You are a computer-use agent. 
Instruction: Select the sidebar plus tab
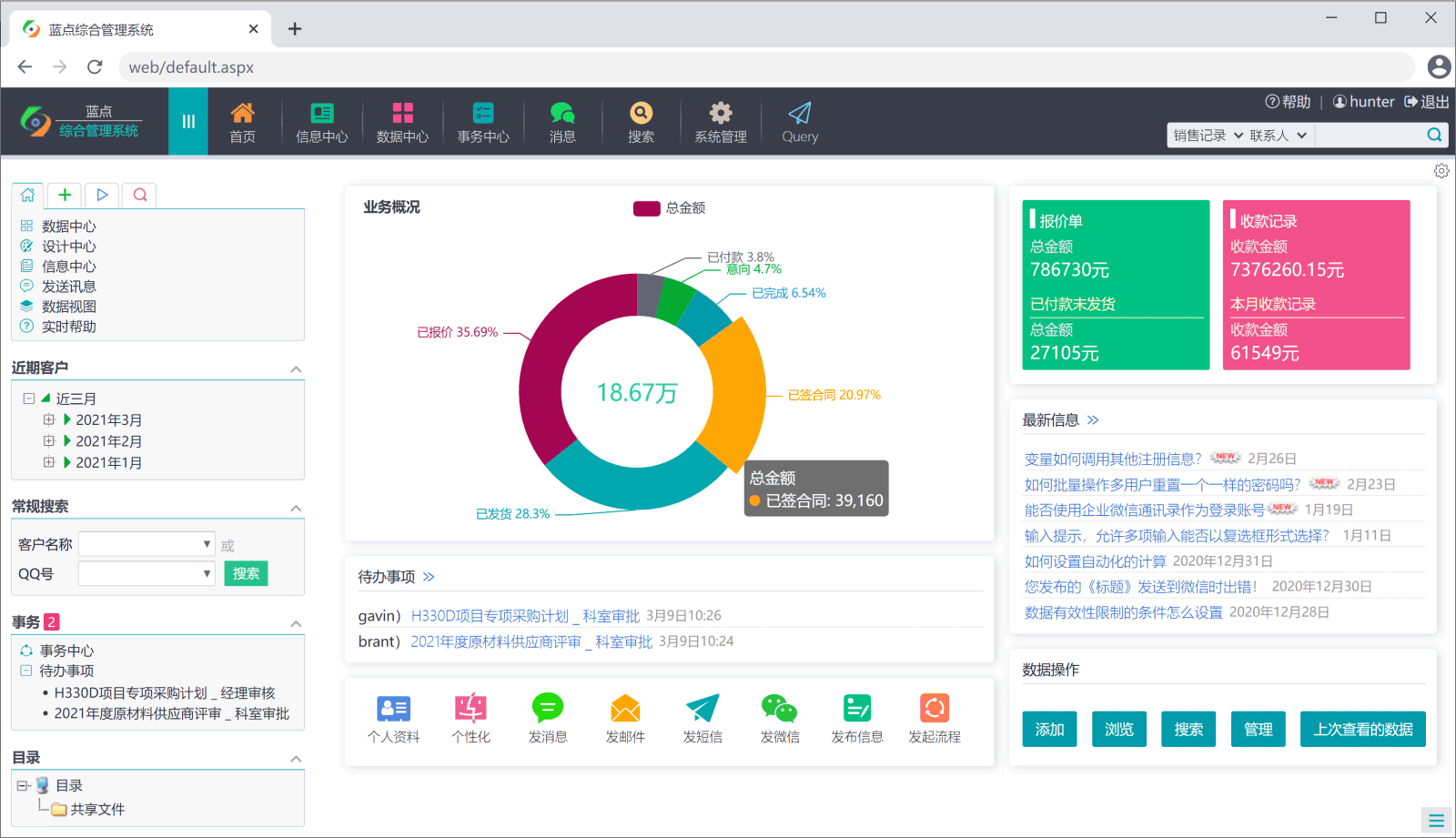click(65, 195)
